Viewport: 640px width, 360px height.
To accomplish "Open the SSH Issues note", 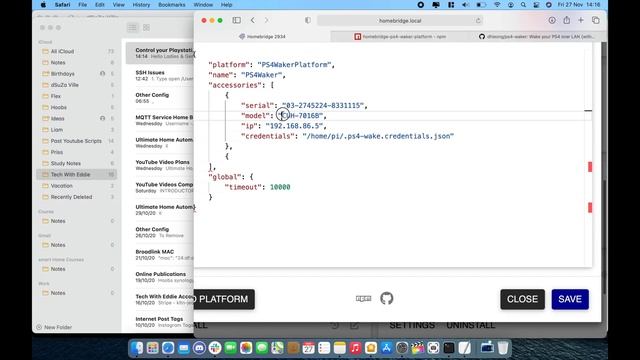I will pos(160,76).
